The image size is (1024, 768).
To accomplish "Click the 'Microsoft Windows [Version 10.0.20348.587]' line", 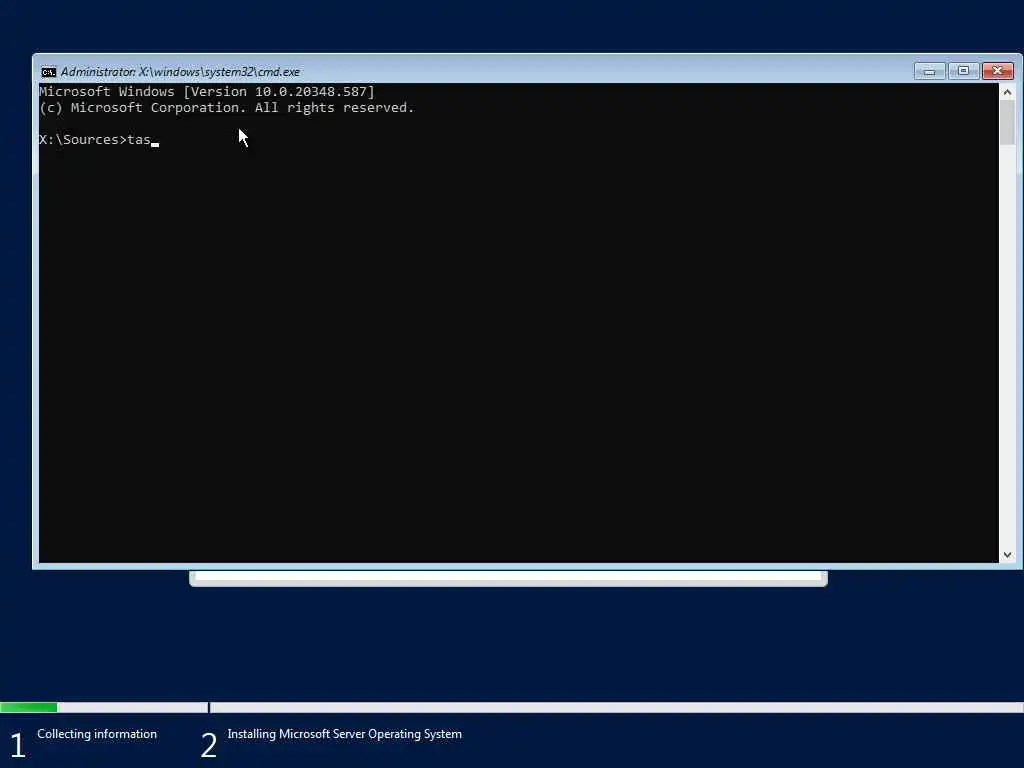I will click(207, 91).
